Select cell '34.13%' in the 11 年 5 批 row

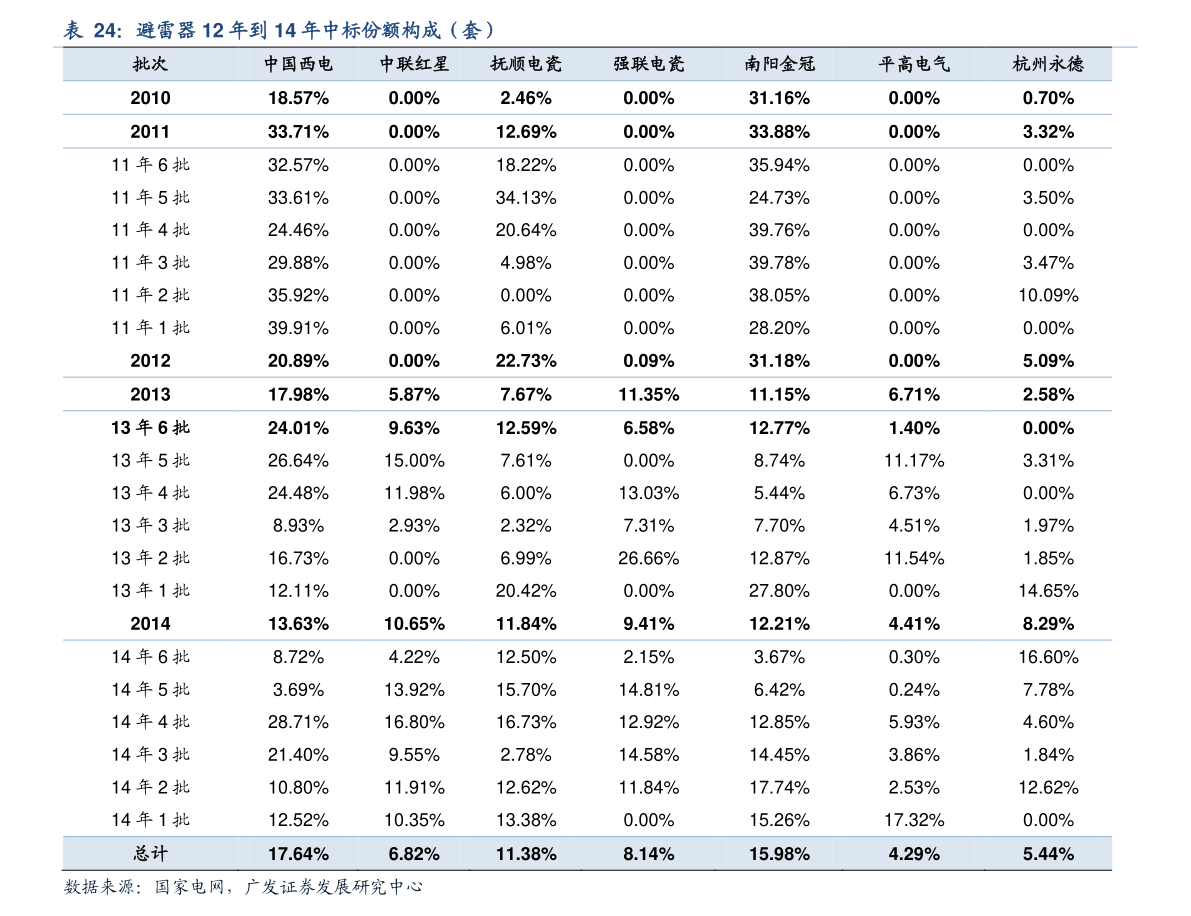[526, 197]
